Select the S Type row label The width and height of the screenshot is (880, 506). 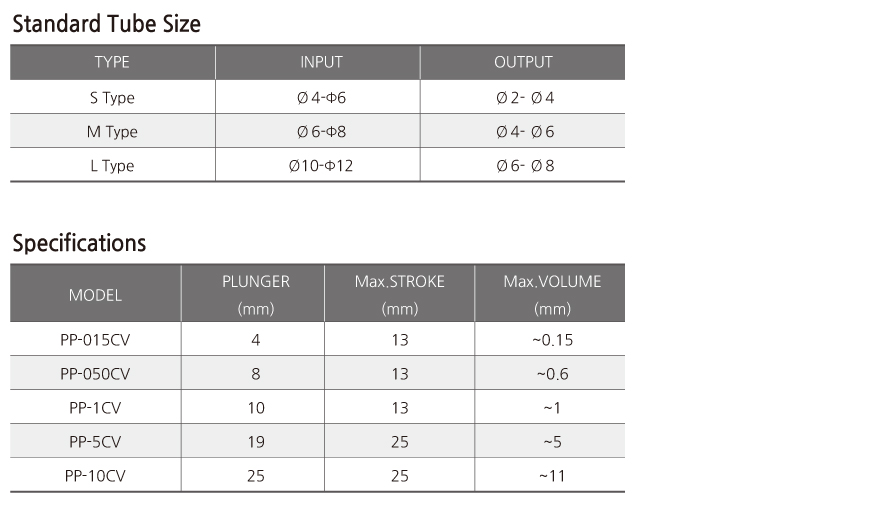pyautogui.click(x=112, y=98)
